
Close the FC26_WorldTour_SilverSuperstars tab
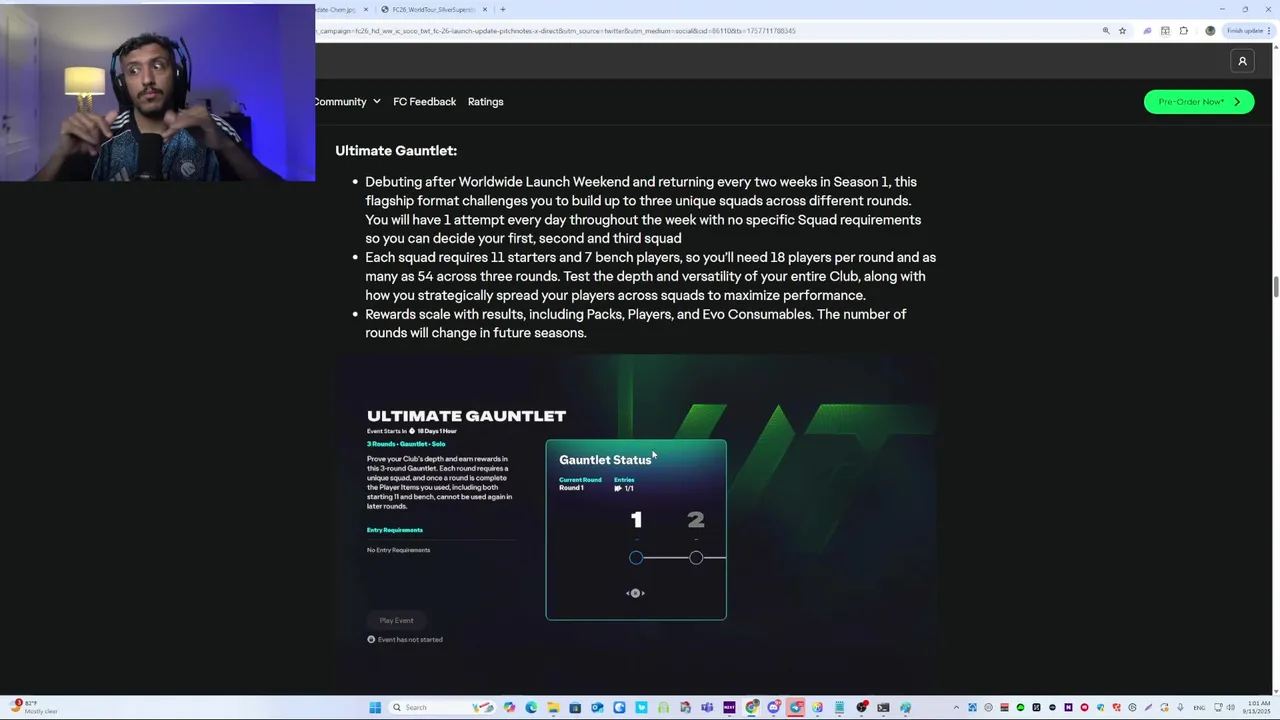click(x=485, y=9)
